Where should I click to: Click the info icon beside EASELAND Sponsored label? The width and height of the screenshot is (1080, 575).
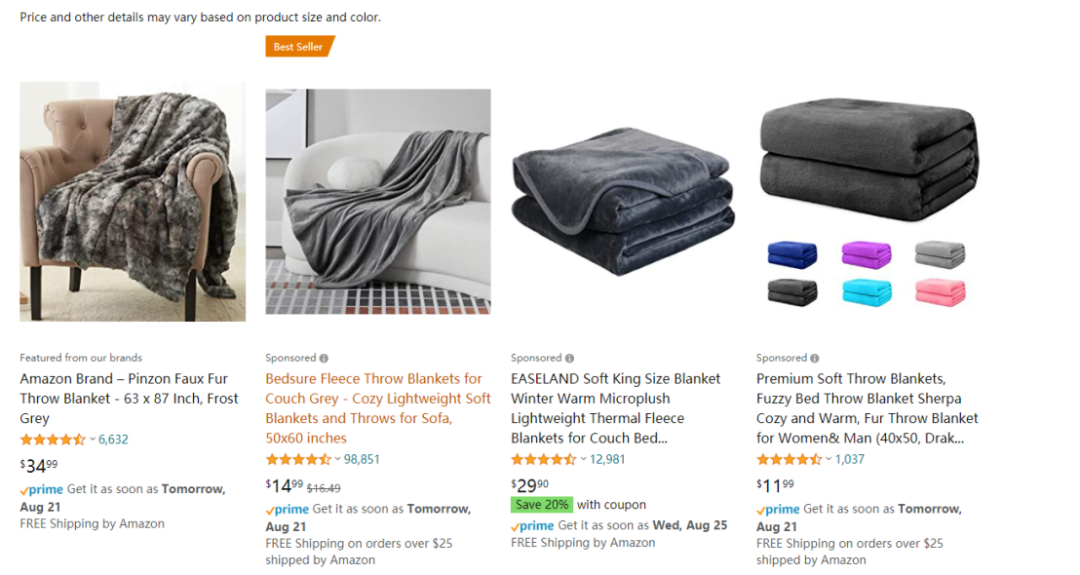(x=570, y=358)
